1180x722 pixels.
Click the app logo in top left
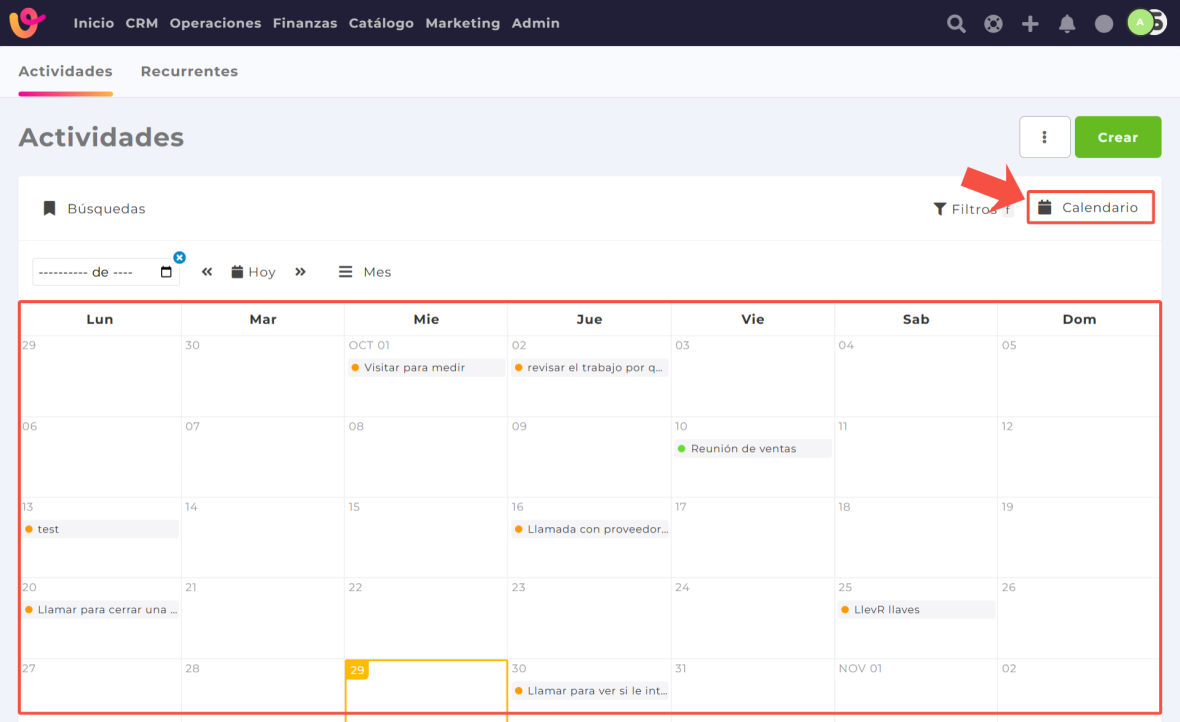tap(27, 23)
